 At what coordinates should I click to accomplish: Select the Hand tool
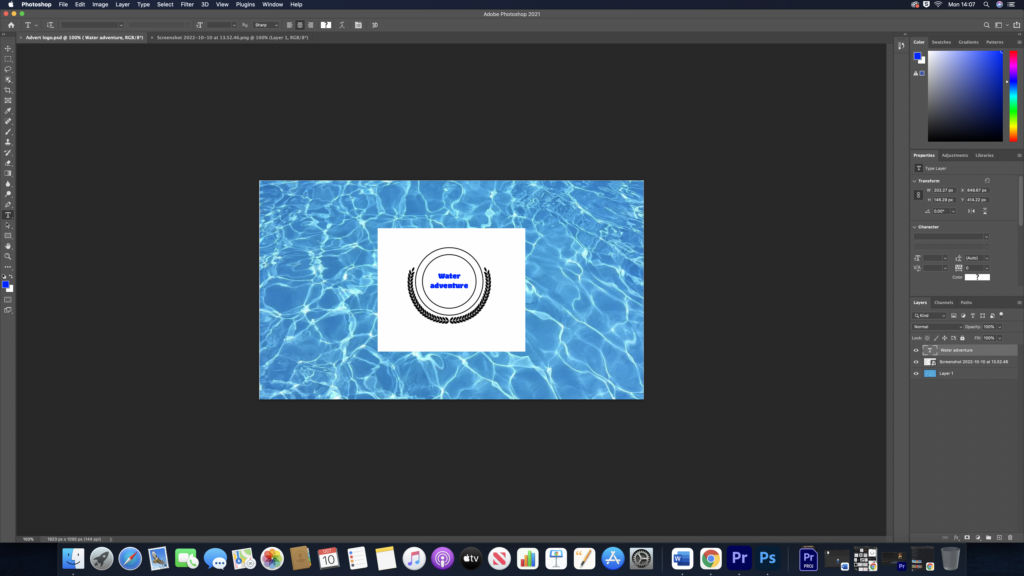[x=8, y=246]
